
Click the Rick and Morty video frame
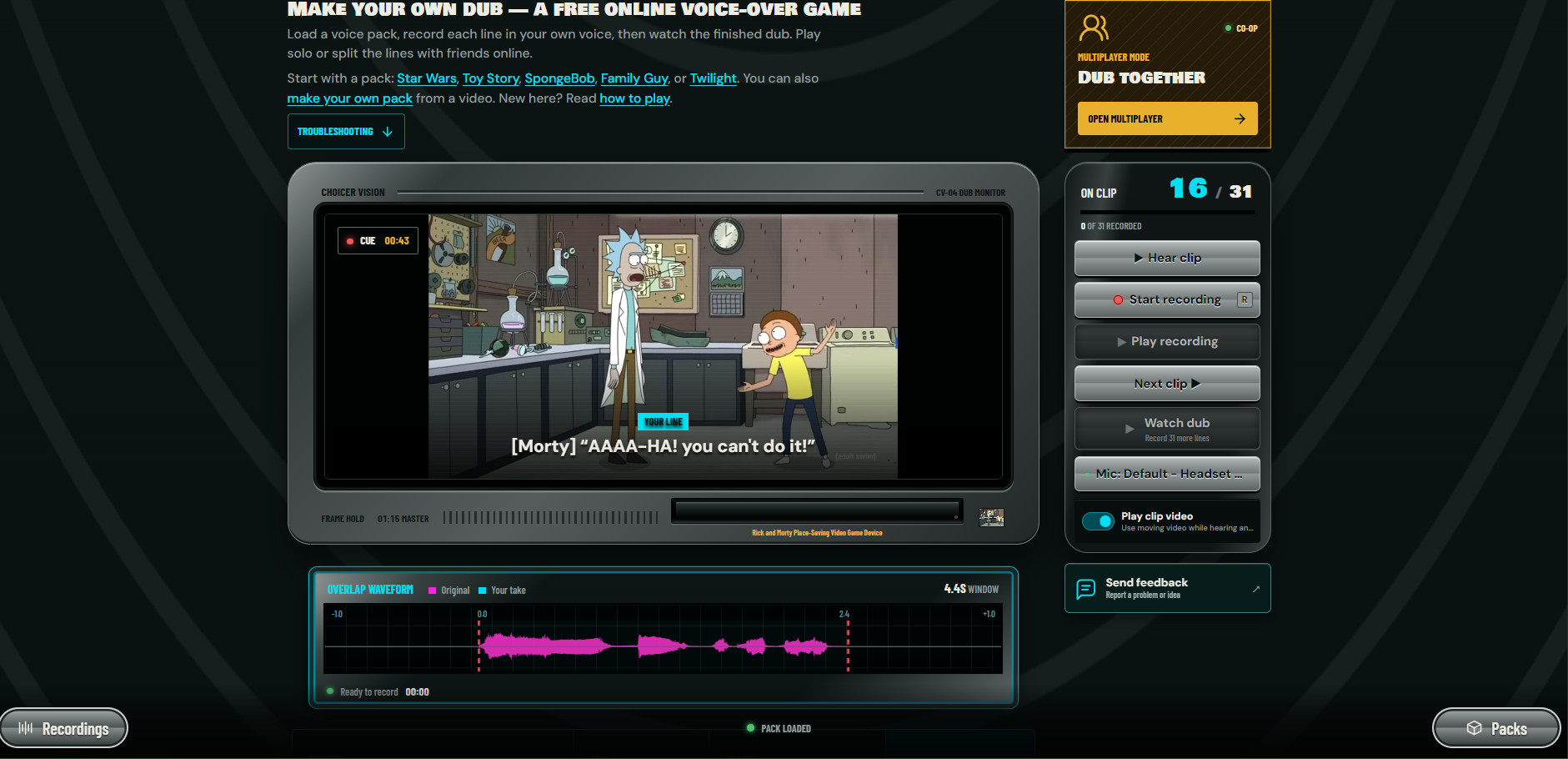pyautogui.click(x=663, y=346)
